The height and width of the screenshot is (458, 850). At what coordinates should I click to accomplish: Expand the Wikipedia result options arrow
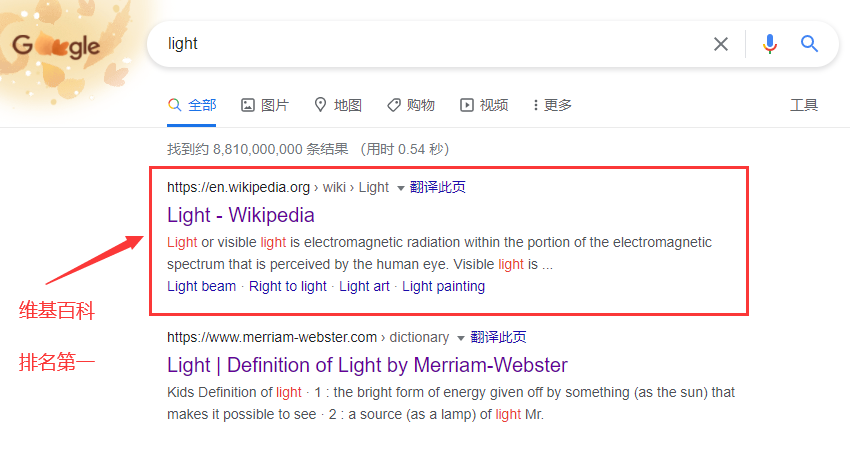pos(401,187)
